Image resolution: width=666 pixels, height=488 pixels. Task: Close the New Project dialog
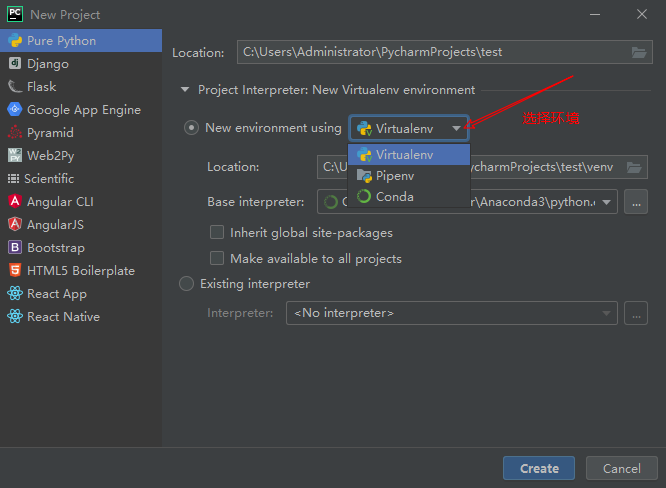click(x=642, y=14)
